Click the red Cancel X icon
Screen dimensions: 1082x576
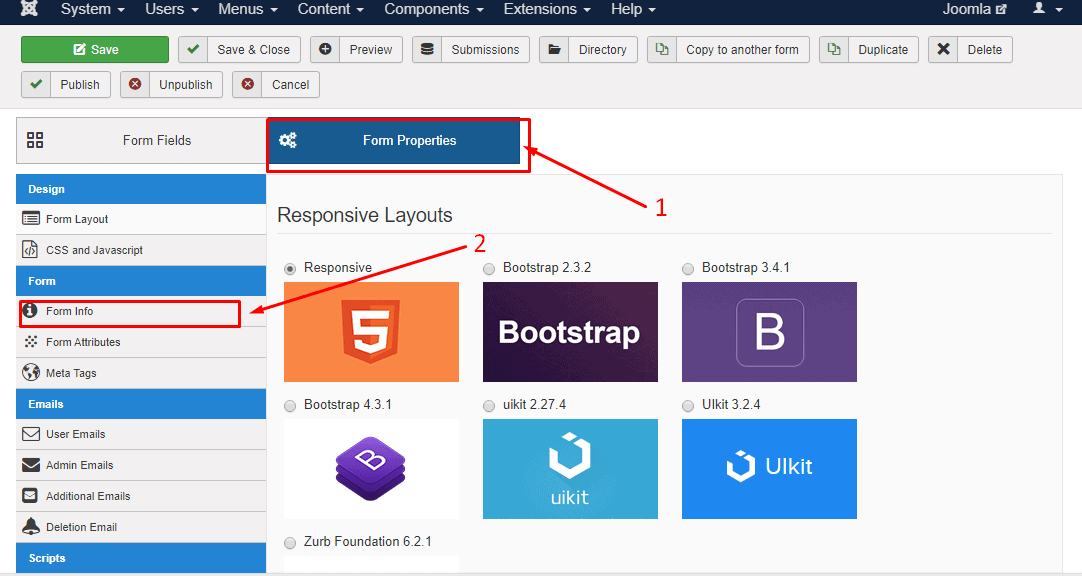coord(248,84)
